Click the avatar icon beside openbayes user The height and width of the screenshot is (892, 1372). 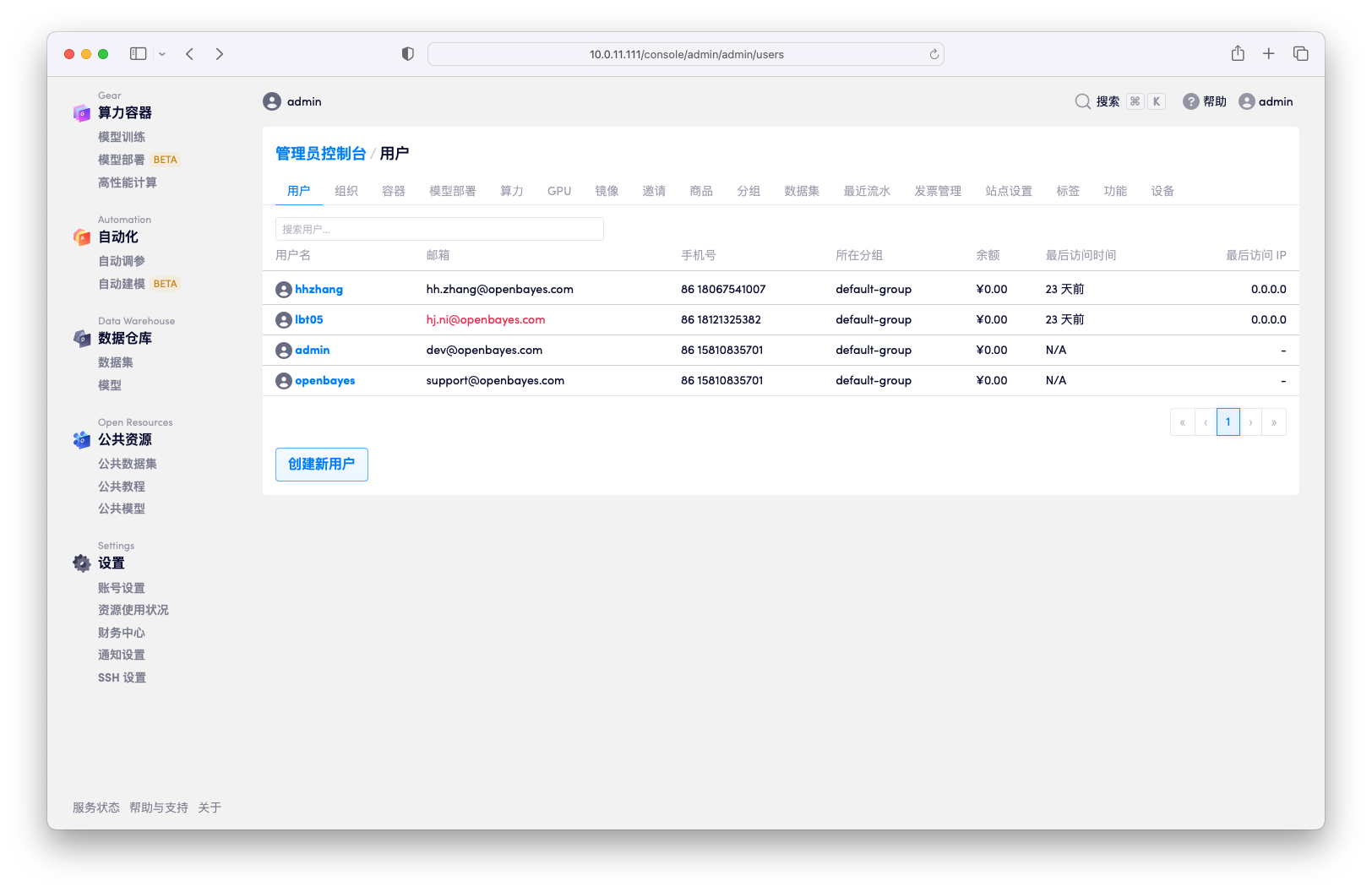pos(283,380)
